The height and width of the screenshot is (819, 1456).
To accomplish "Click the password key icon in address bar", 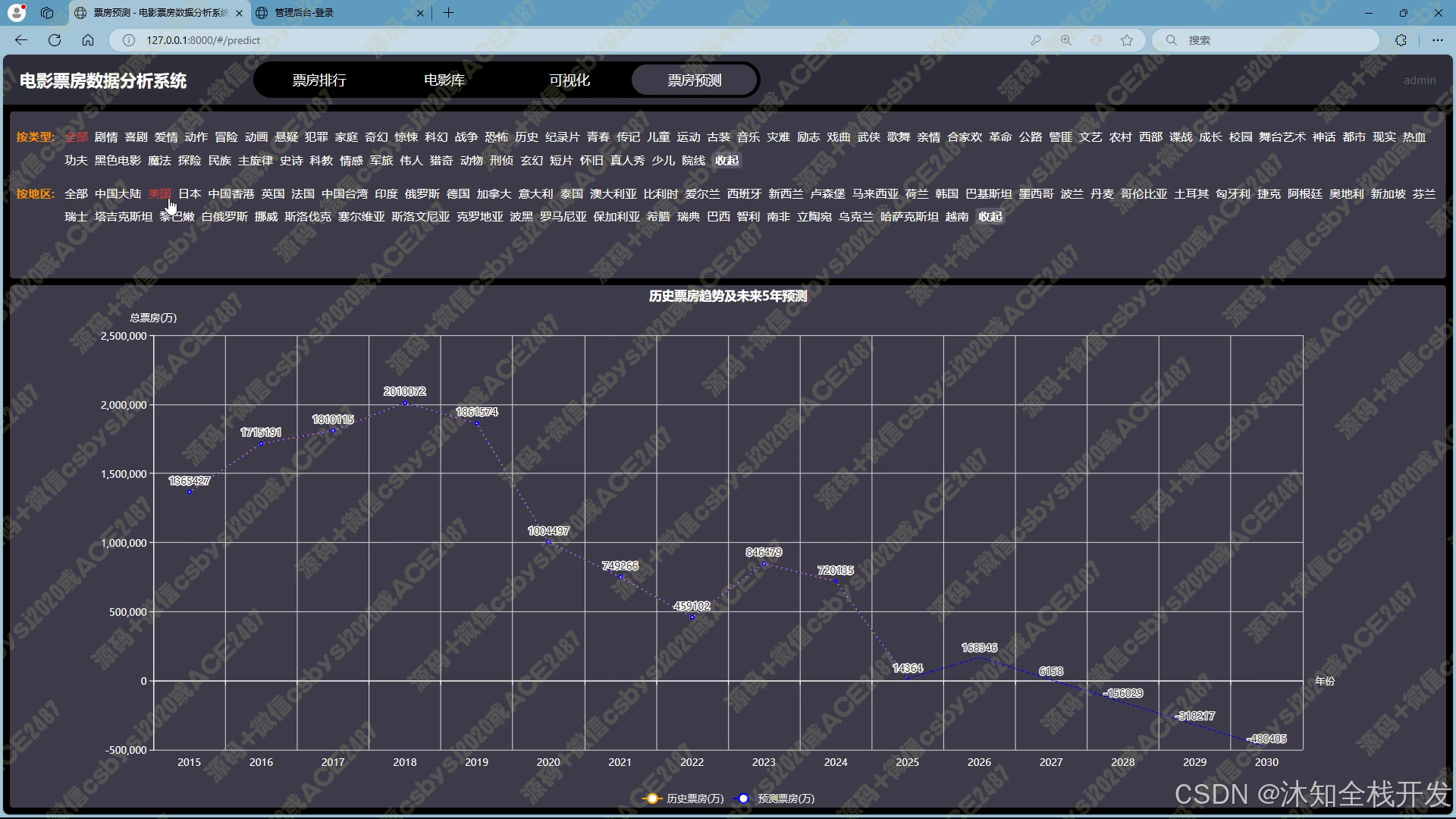I will (x=1036, y=40).
